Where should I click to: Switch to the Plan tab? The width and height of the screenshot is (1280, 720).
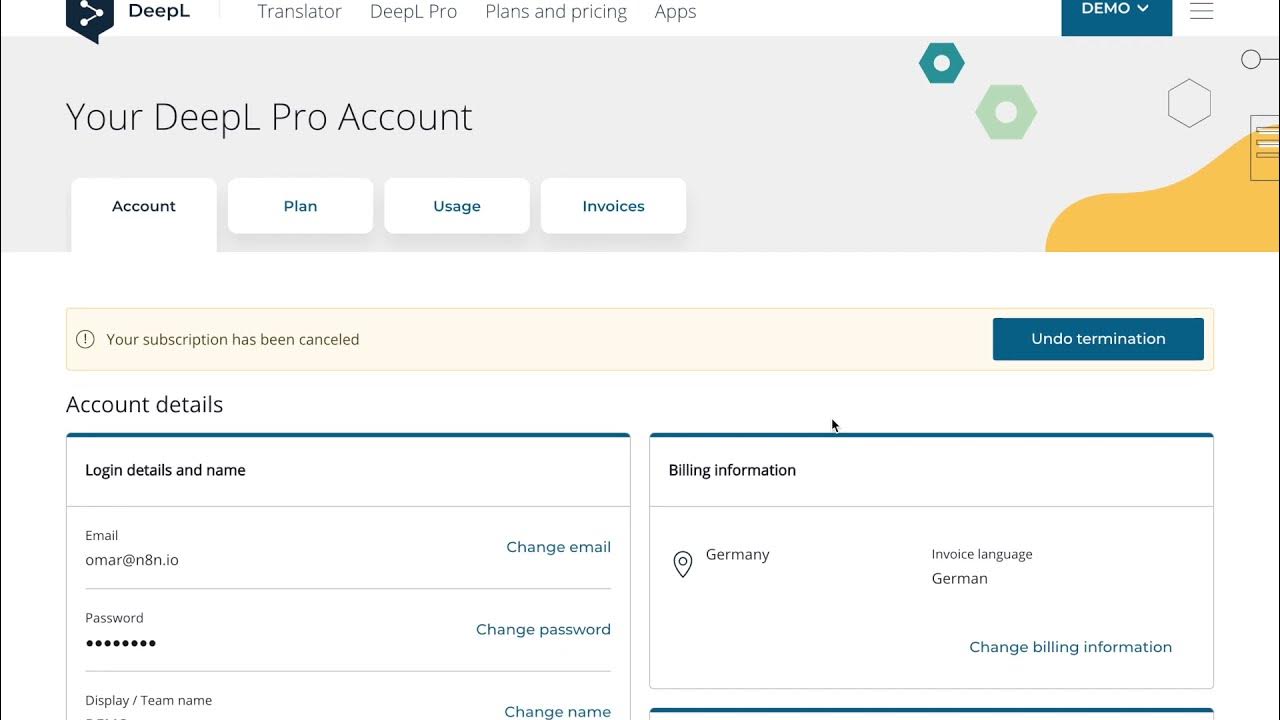(300, 206)
